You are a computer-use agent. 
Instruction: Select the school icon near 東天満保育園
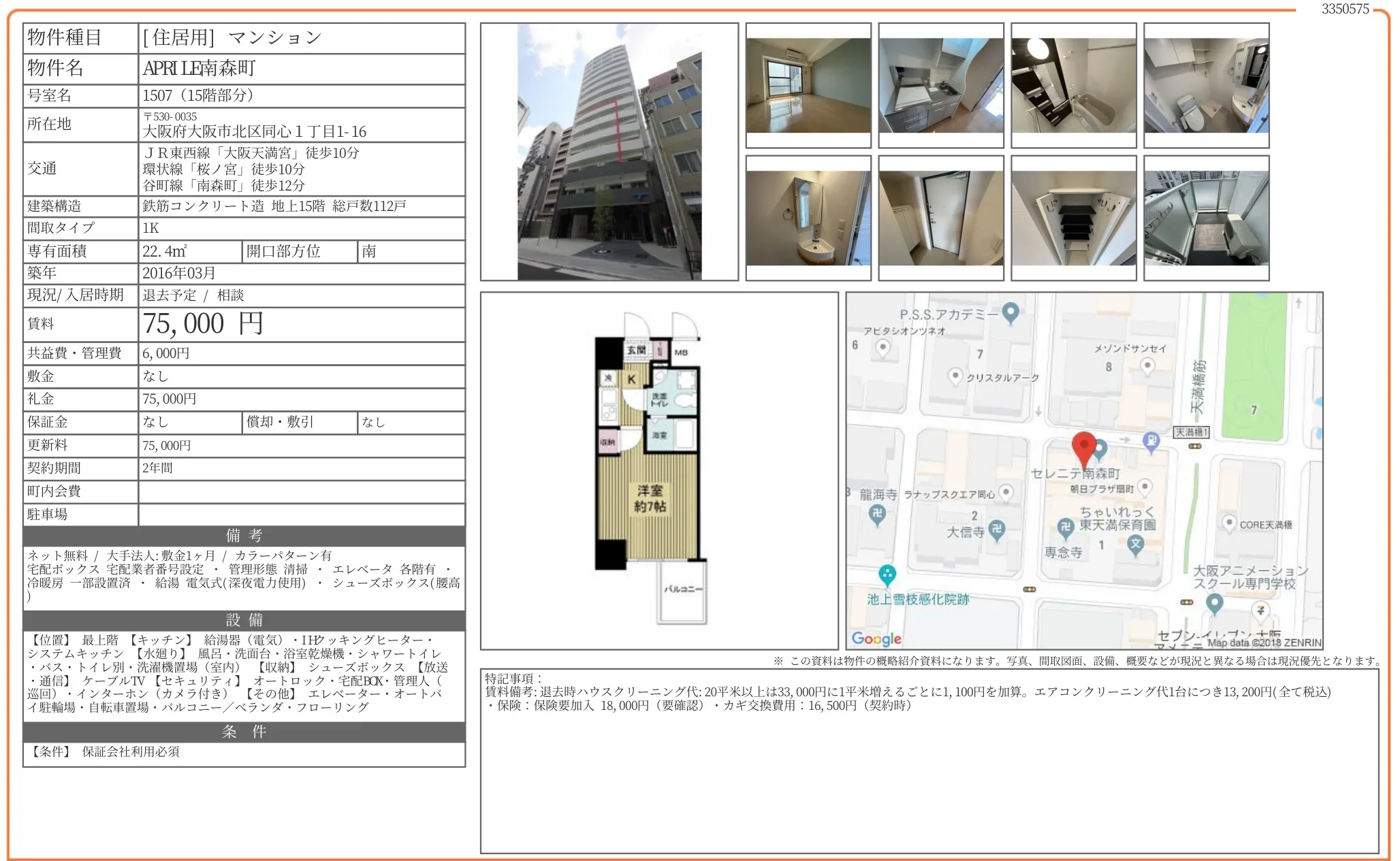coord(1135,545)
